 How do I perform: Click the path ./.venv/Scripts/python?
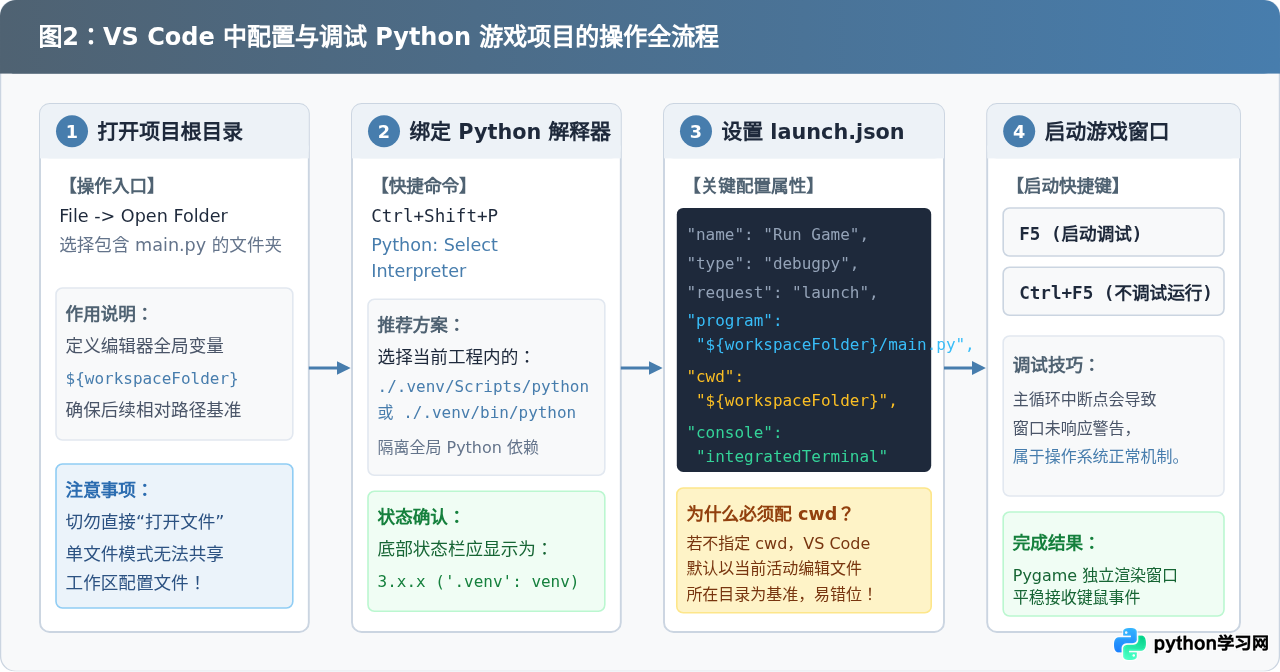coord(484,386)
